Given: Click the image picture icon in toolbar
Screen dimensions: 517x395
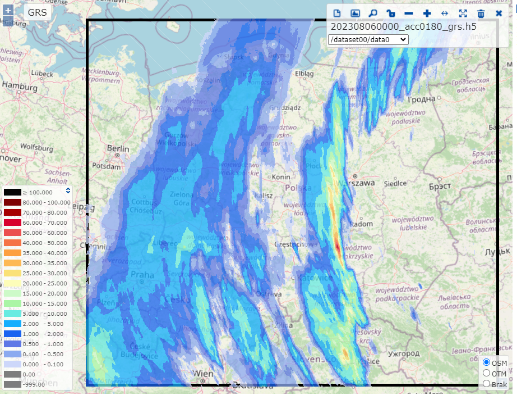Looking at the screenshot, I should coord(355,13).
